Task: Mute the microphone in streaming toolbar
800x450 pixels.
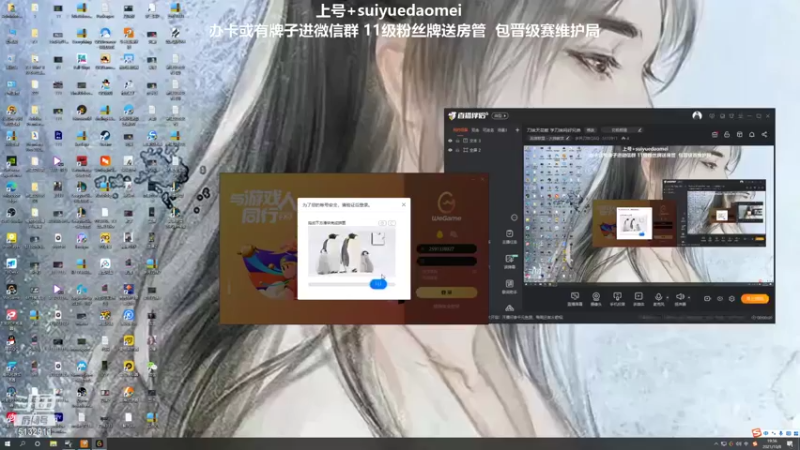Action: point(658,298)
